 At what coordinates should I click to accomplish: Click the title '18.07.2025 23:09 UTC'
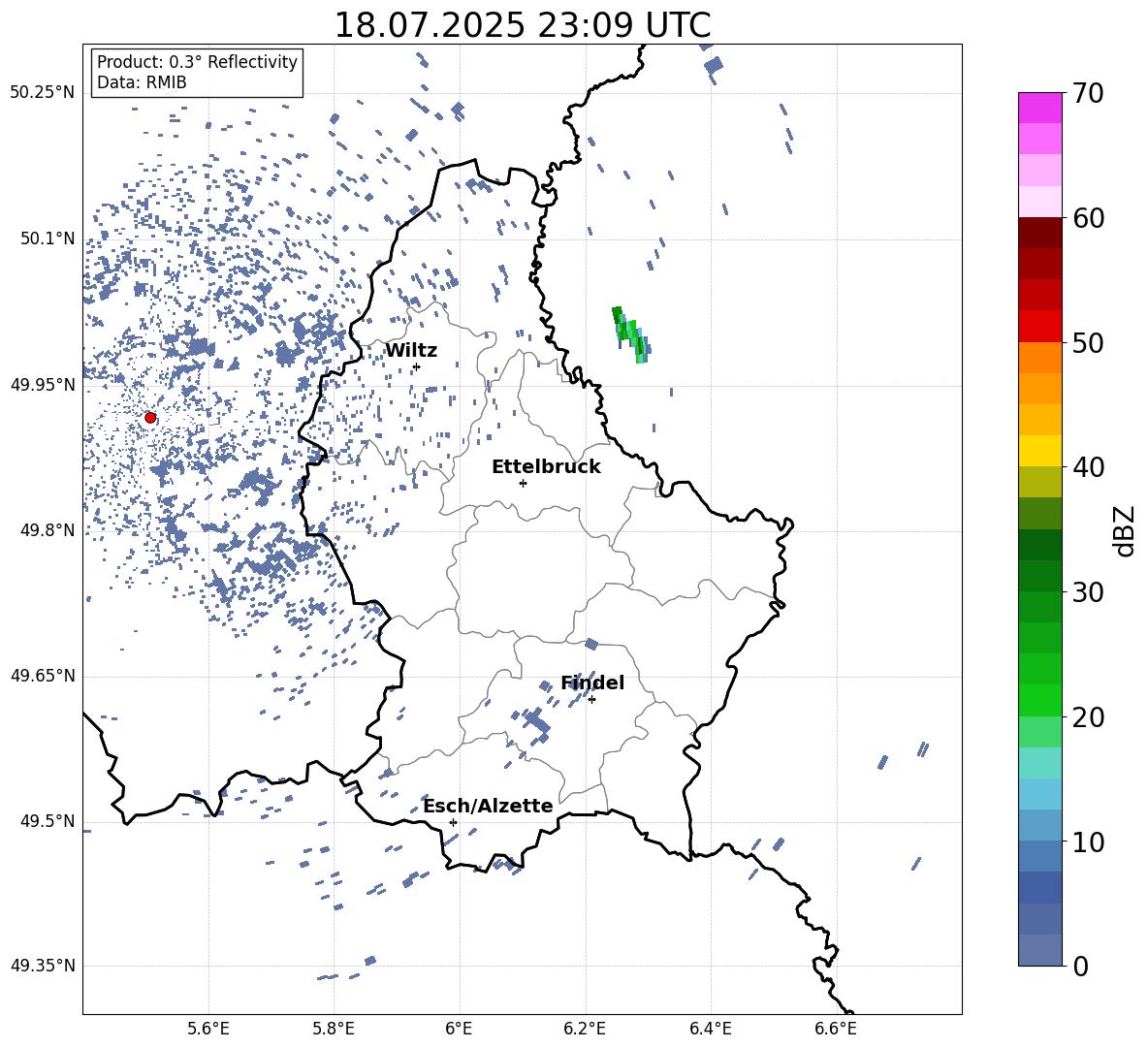pos(522,25)
